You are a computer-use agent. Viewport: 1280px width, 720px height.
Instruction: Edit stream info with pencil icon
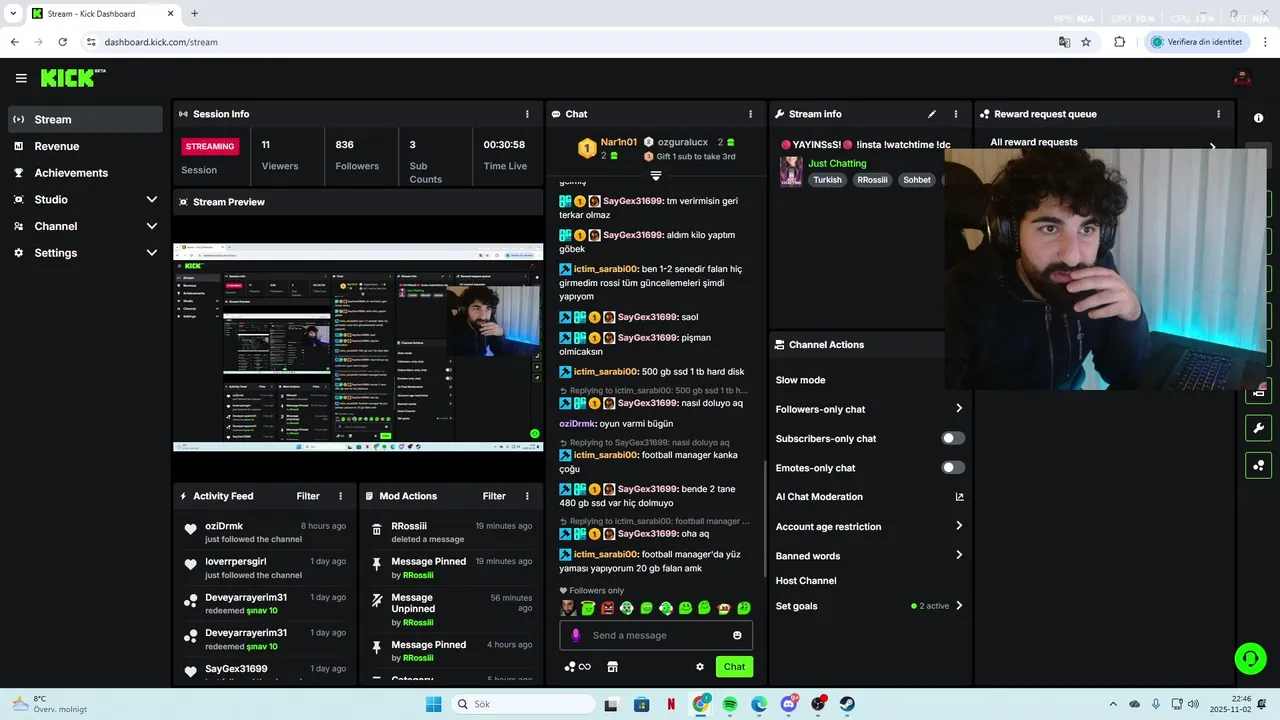pos(932,114)
